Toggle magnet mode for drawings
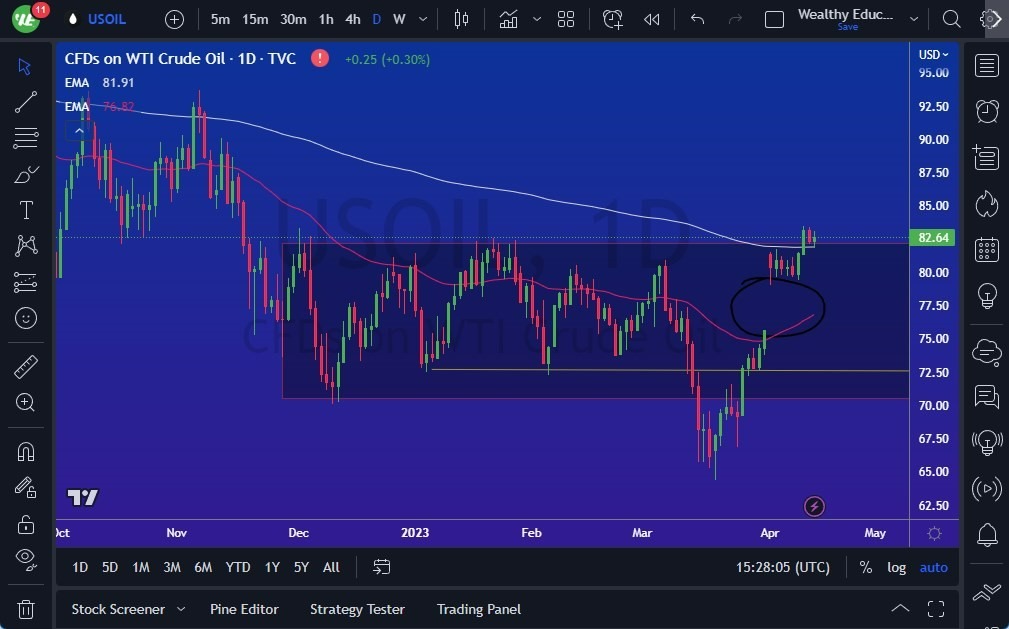Image resolution: width=1009 pixels, height=629 pixels. (25, 451)
